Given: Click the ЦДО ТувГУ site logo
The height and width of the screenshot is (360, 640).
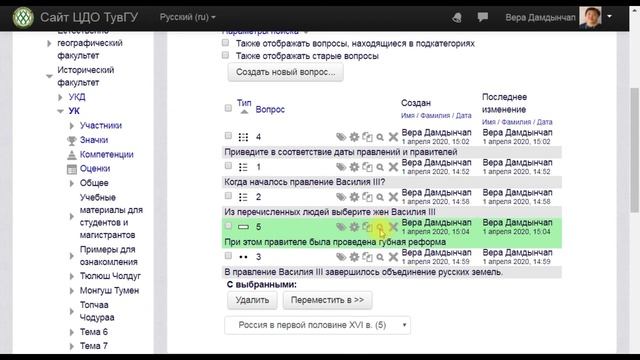Looking at the screenshot, I should (23, 17).
